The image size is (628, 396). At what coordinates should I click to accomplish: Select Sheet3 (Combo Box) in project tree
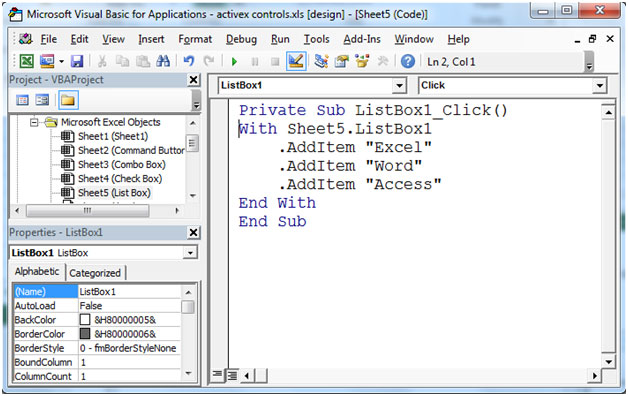tap(121, 165)
